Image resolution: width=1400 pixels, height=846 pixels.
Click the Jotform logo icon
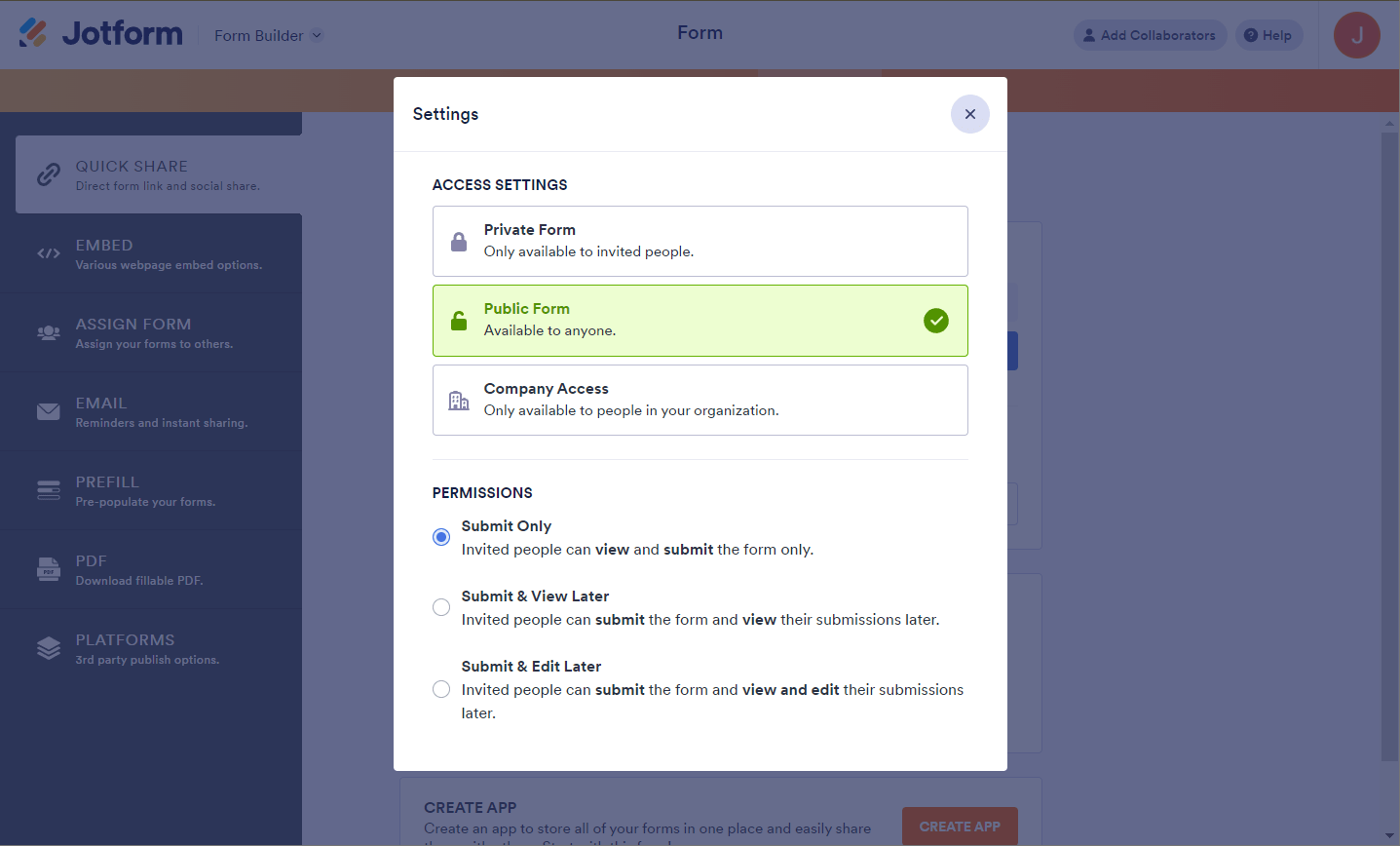[33, 33]
